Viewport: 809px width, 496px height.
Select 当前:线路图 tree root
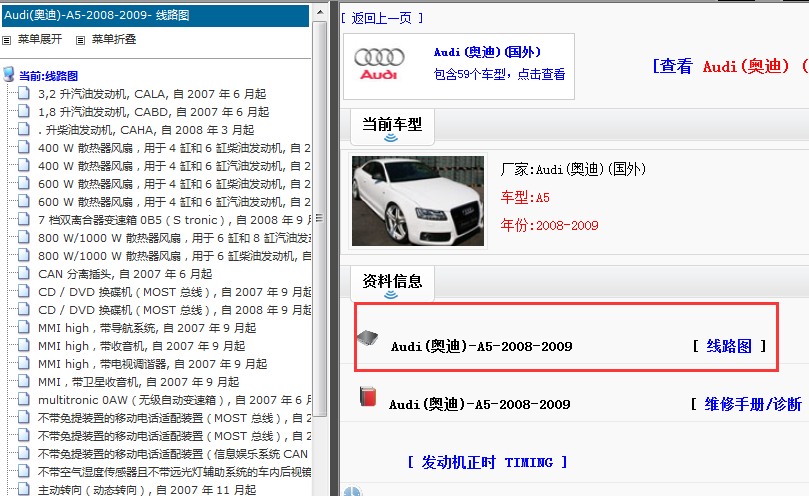pos(48,76)
